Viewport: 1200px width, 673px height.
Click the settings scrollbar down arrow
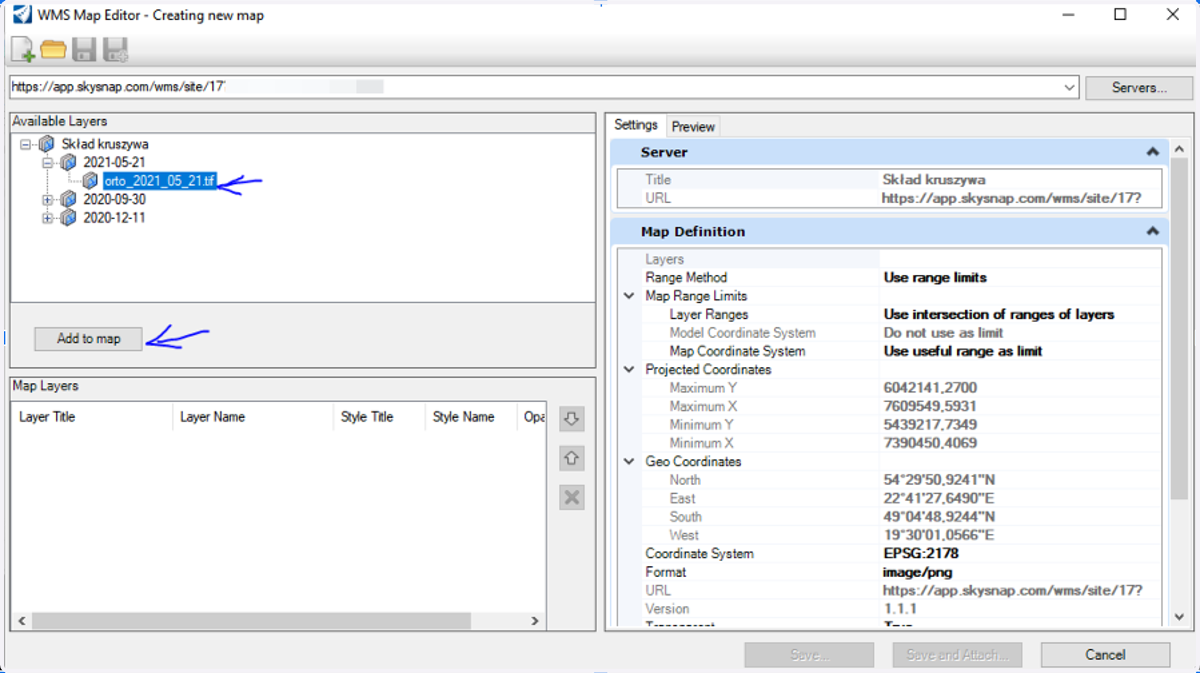[x=1177, y=617]
